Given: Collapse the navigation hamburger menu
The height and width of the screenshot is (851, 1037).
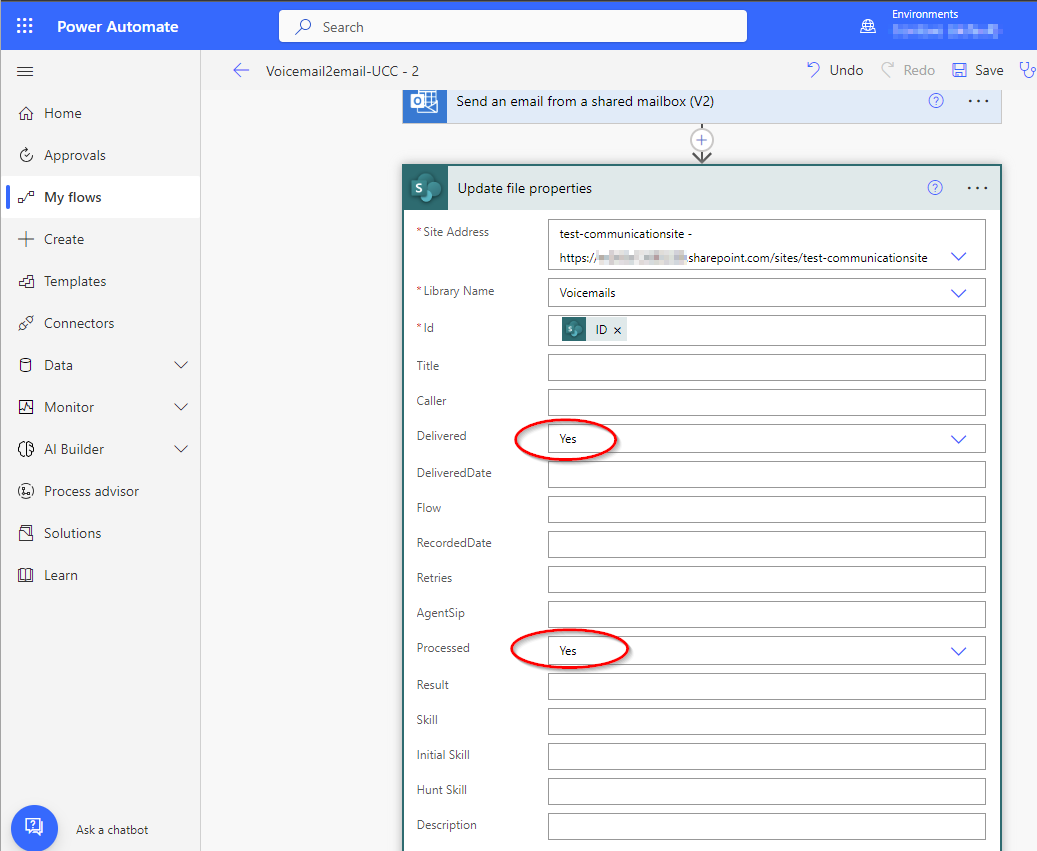Looking at the screenshot, I should (x=25, y=71).
